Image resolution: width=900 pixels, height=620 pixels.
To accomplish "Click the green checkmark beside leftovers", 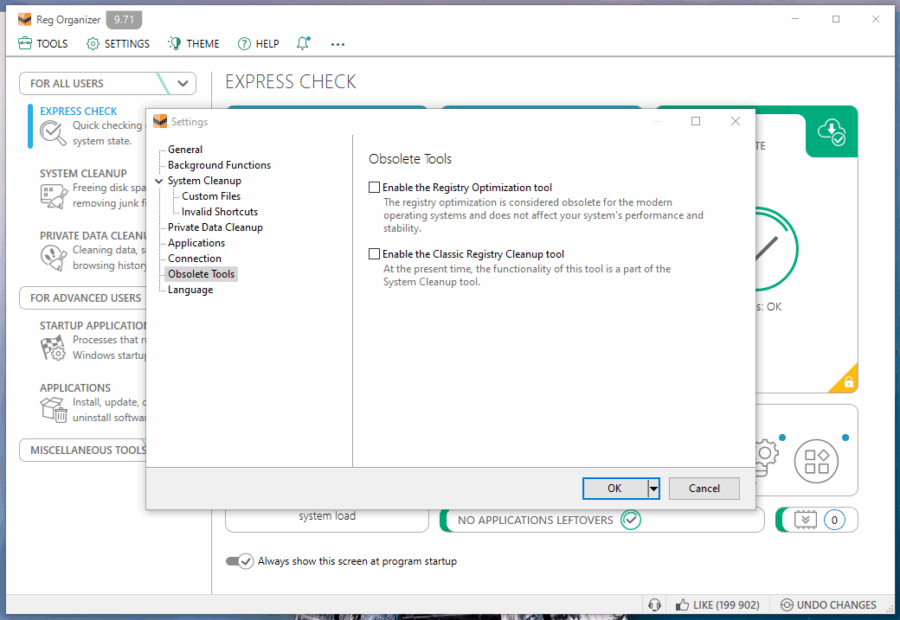I will (x=630, y=520).
